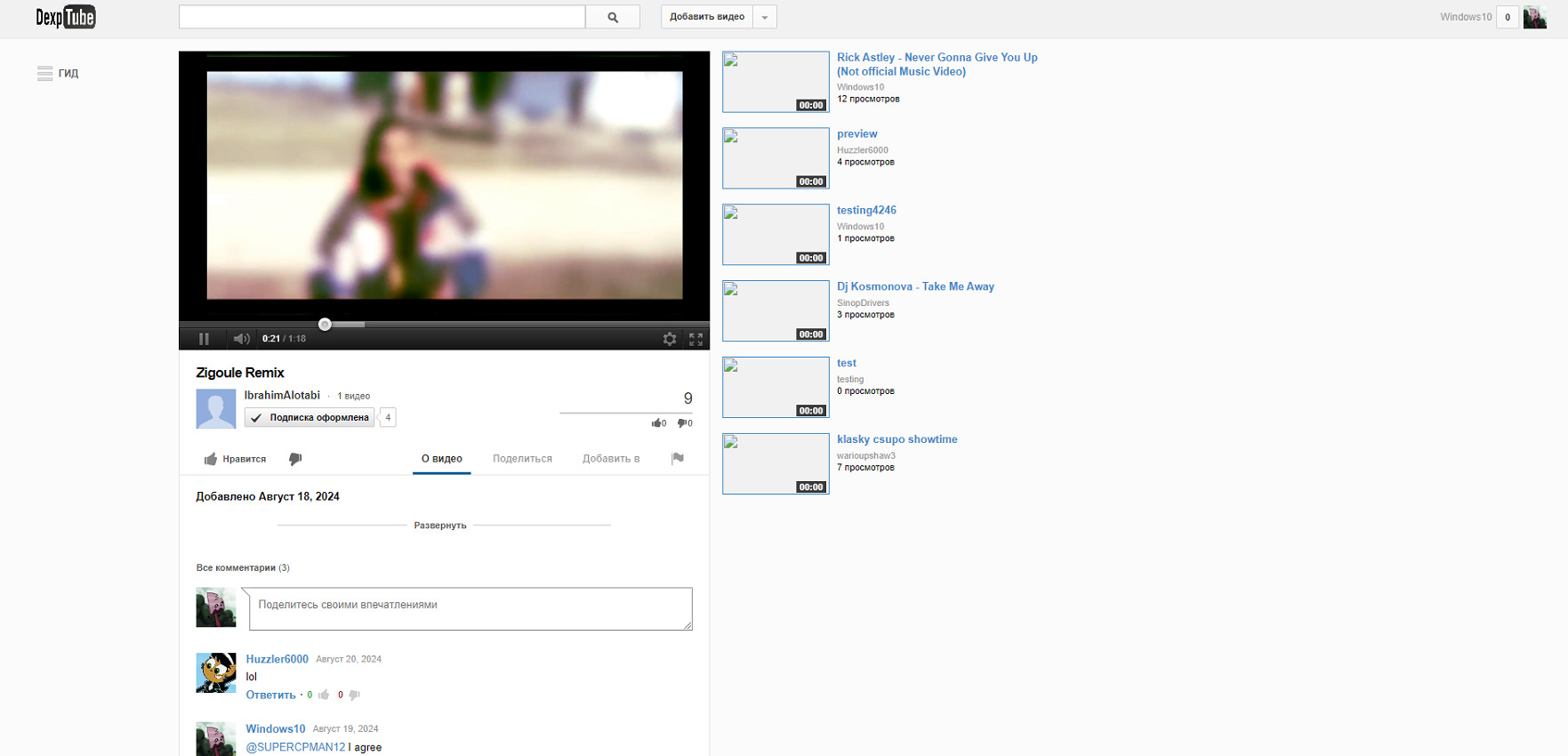Open 'Rick Astley - Never Gonna Give You Up' video
Screen dimensions: 1568x756
[937, 64]
